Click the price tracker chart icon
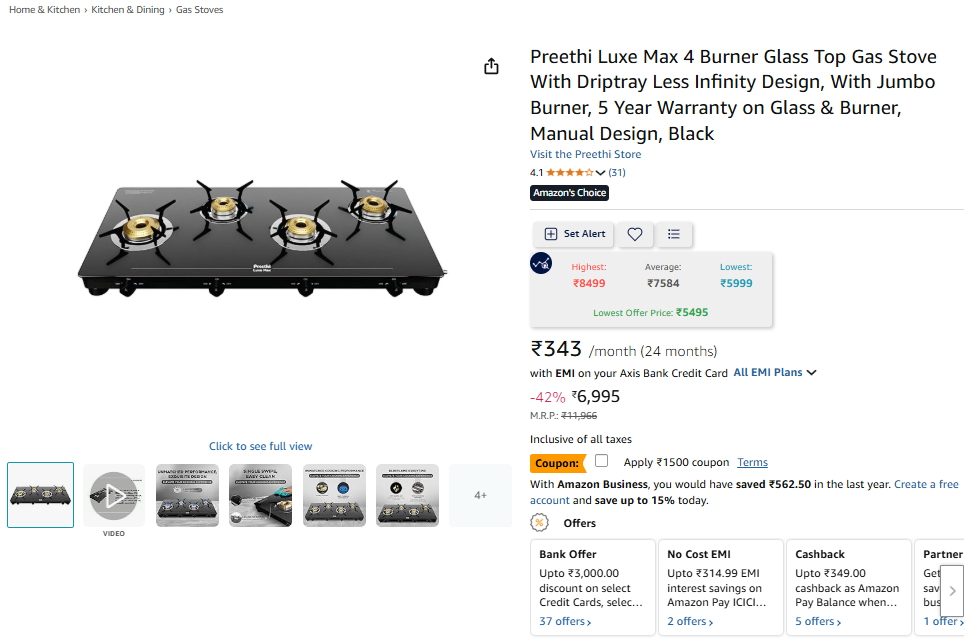Image resolution: width=979 pixels, height=642 pixels. pos(541,264)
